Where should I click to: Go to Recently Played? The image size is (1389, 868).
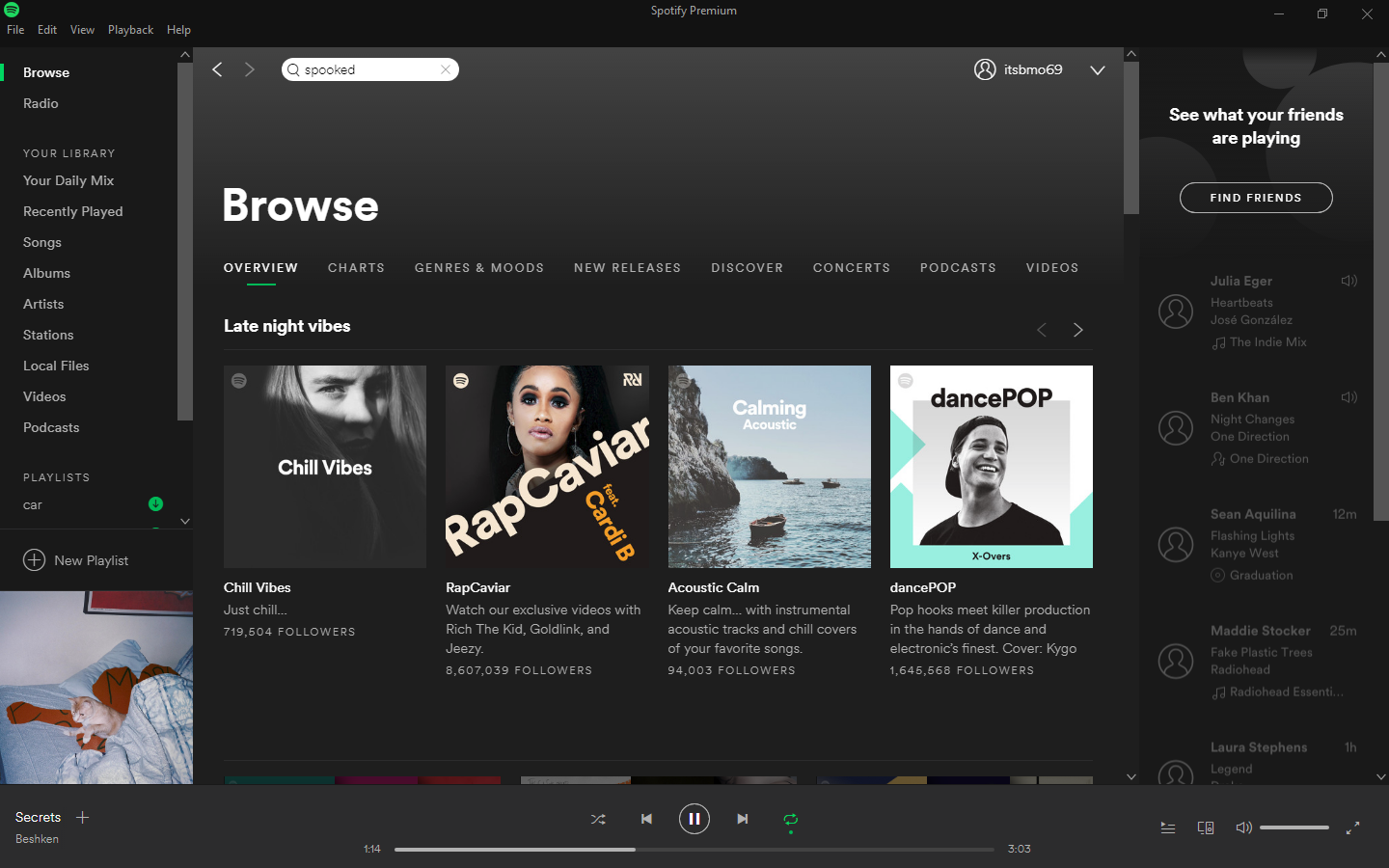73,211
